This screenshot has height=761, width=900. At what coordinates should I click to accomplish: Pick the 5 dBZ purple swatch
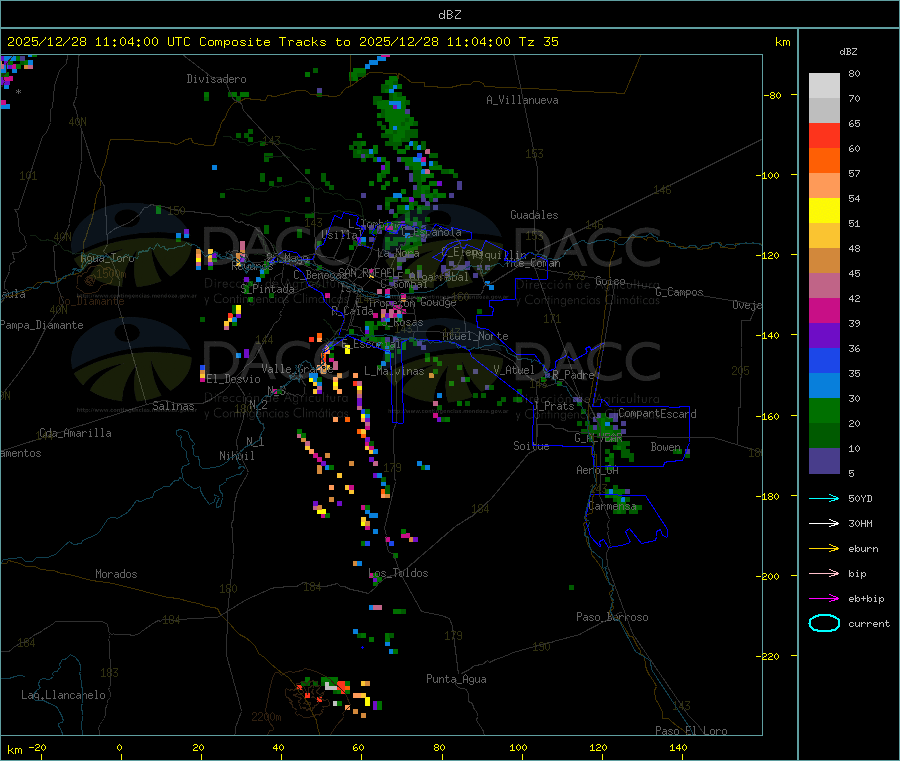pyautogui.click(x=824, y=461)
